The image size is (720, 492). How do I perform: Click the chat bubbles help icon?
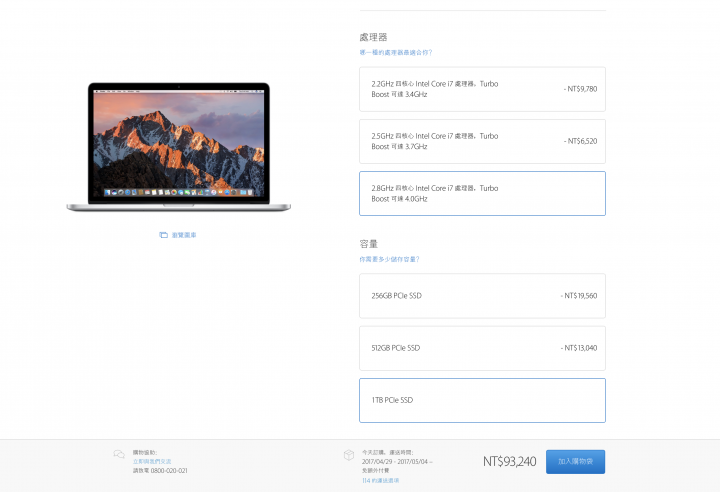119,454
